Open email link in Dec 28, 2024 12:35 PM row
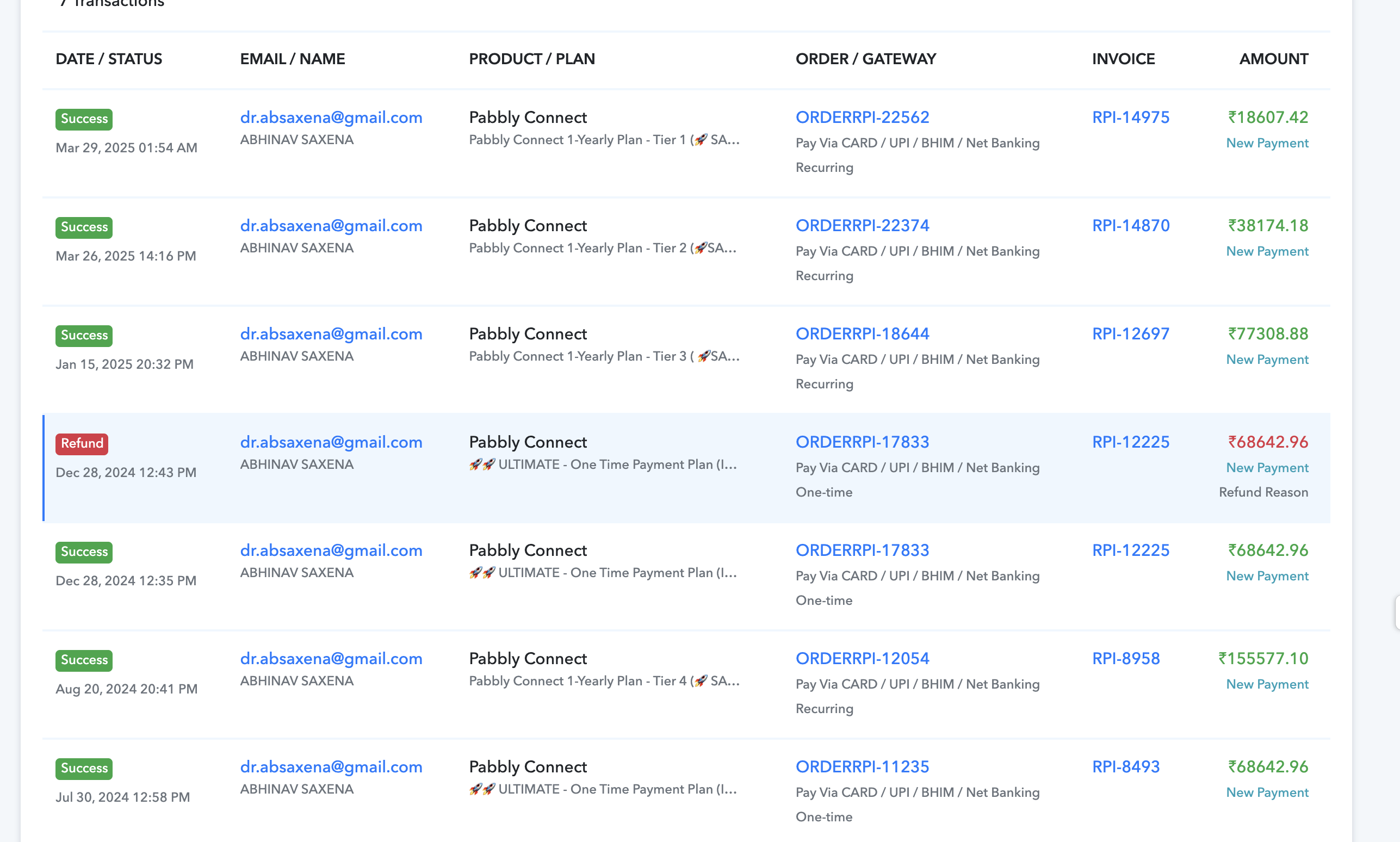The height and width of the screenshot is (842, 1400). point(331,551)
